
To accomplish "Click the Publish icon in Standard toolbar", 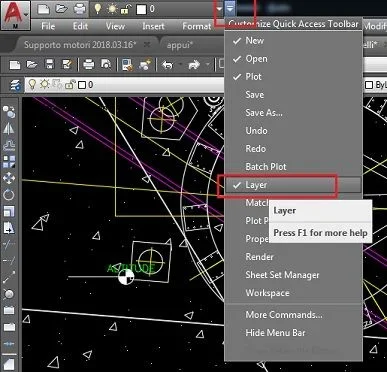I will click(x=127, y=64).
